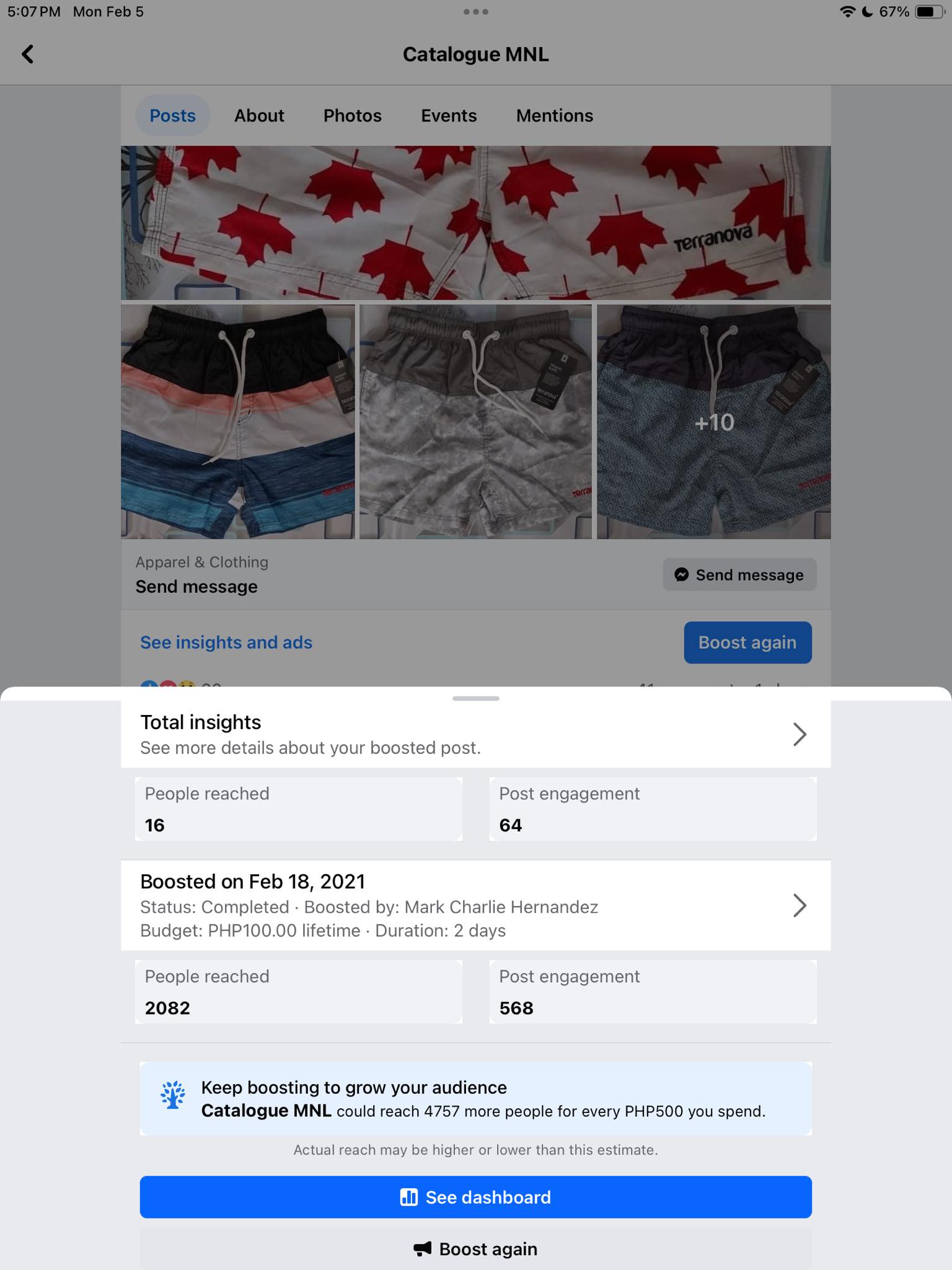Image resolution: width=952 pixels, height=1270 pixels.
Task: Switch to the Photos tab
Action: (353, 115)
